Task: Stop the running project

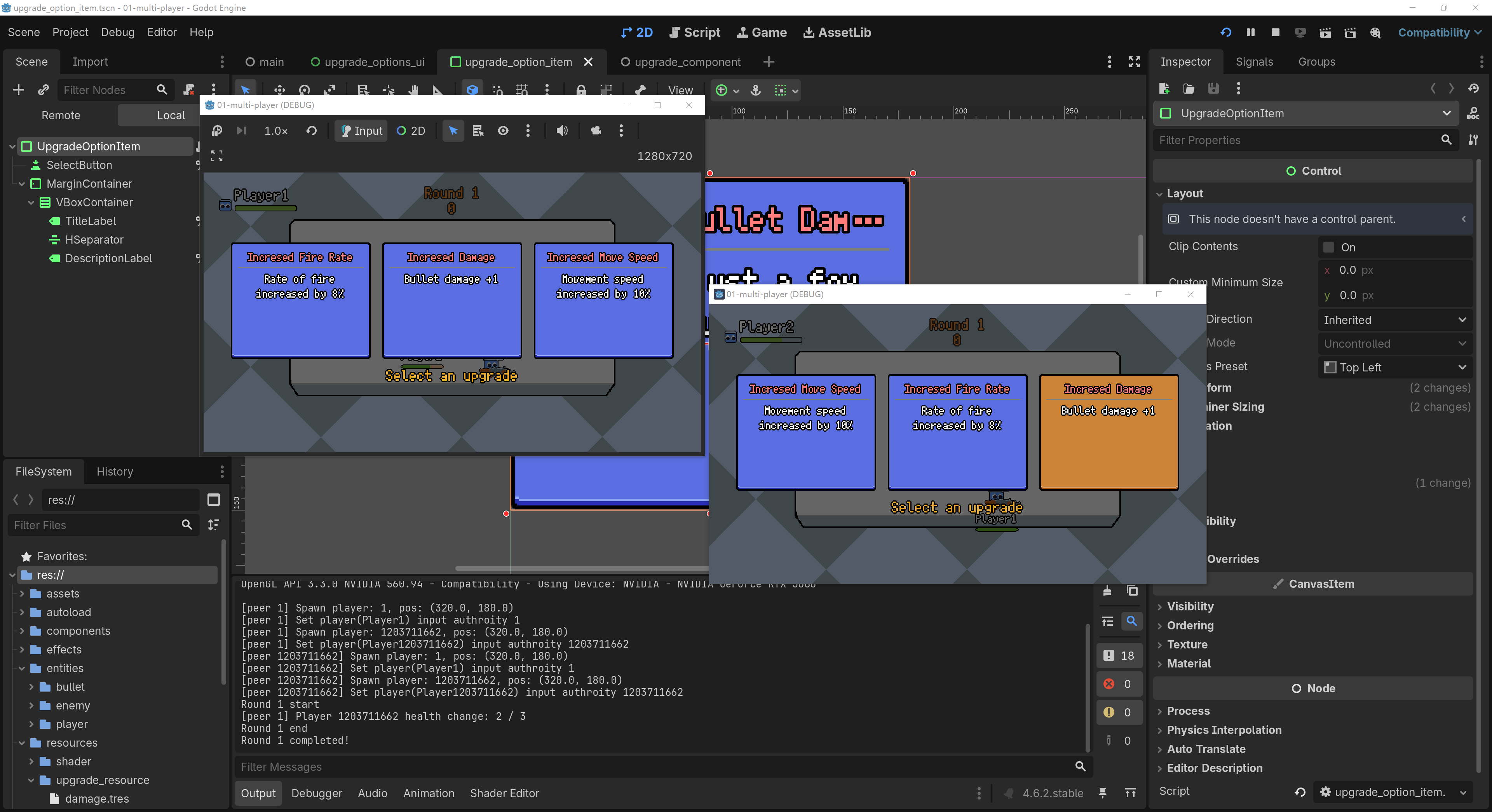Action: 1275,32
